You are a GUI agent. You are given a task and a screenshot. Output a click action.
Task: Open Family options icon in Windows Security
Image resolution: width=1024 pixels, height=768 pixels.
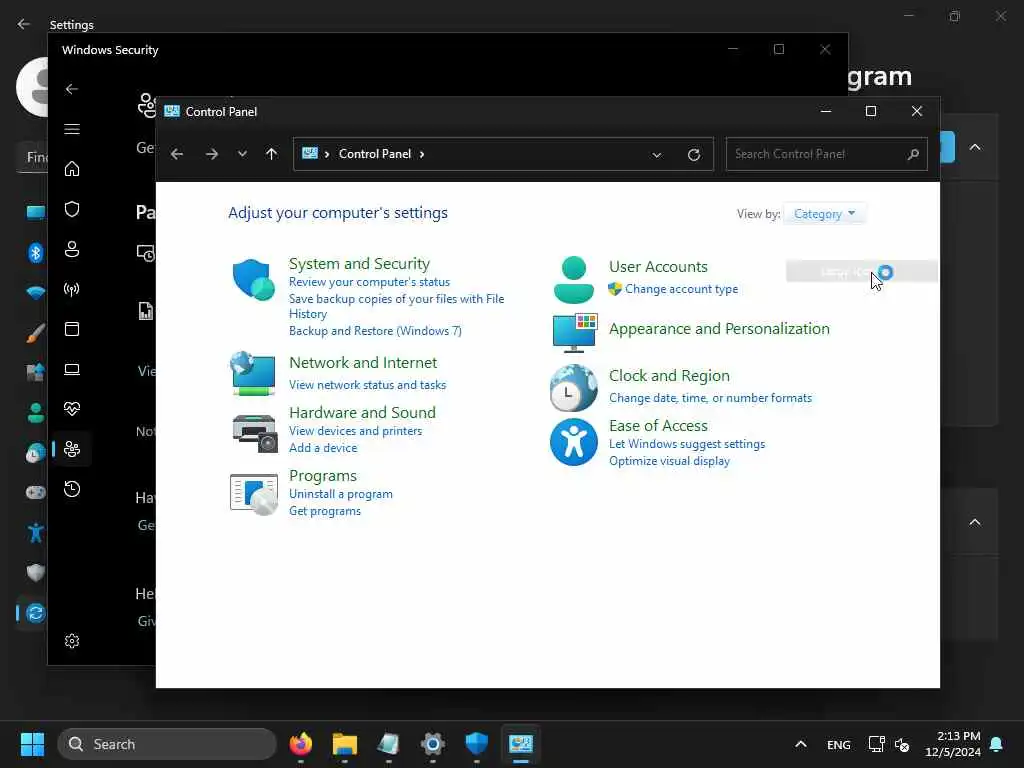tap(72, 449)
